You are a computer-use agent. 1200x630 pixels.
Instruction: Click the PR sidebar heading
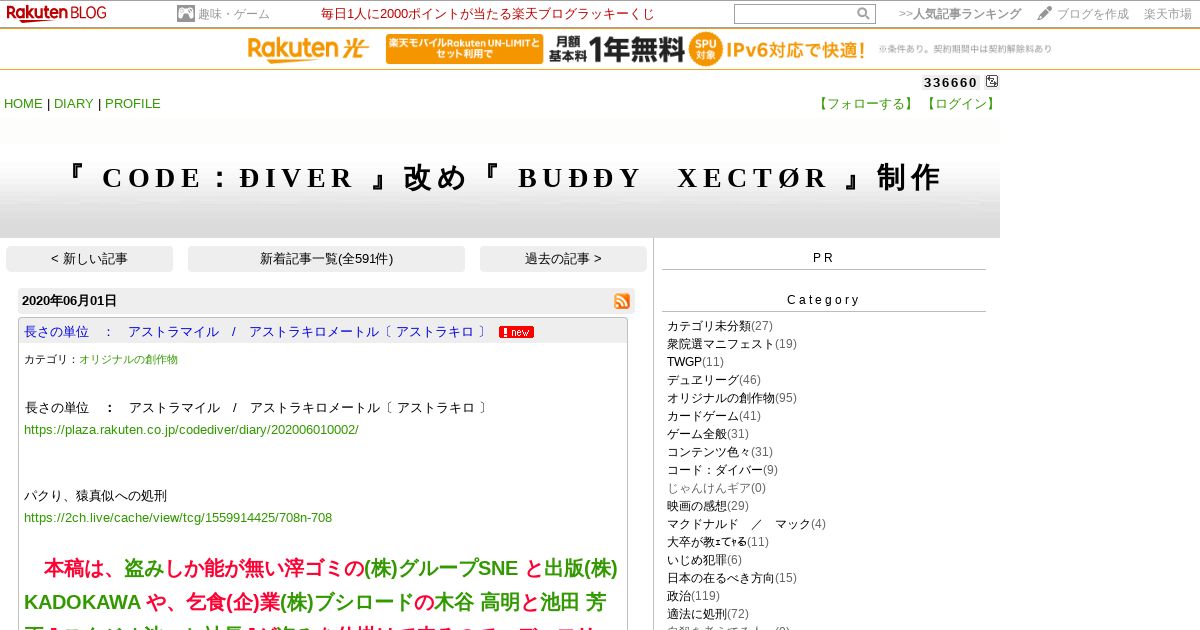coord(824,258)
